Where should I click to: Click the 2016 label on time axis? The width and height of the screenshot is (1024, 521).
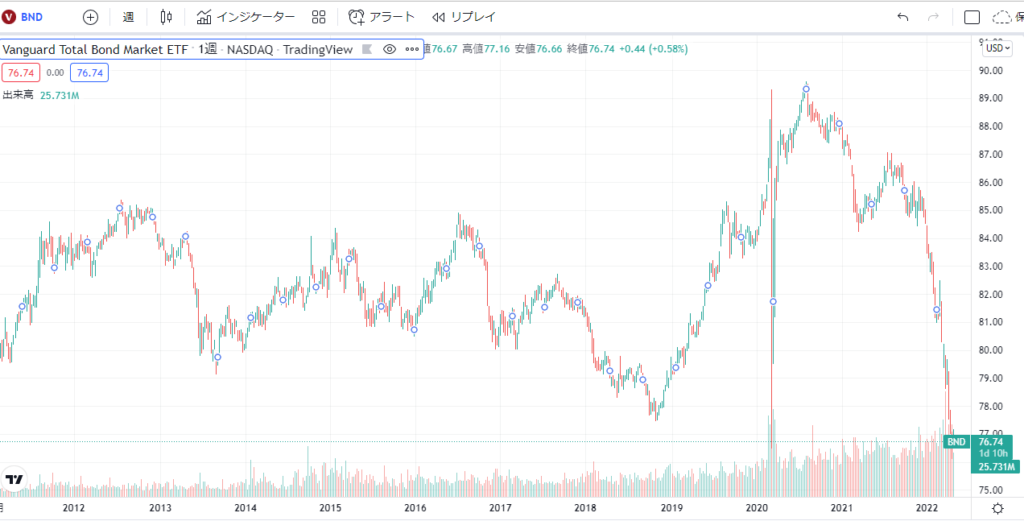(415, 508)
